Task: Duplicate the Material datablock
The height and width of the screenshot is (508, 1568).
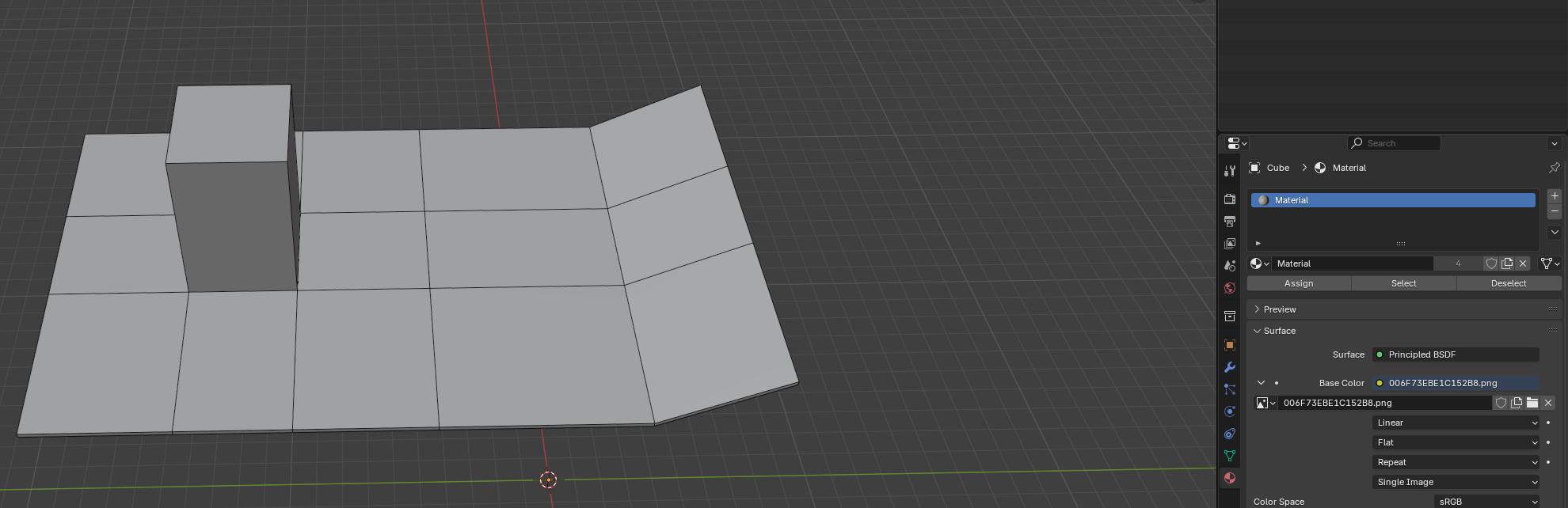Action: pyautogui.click(x=1507, y=263)
